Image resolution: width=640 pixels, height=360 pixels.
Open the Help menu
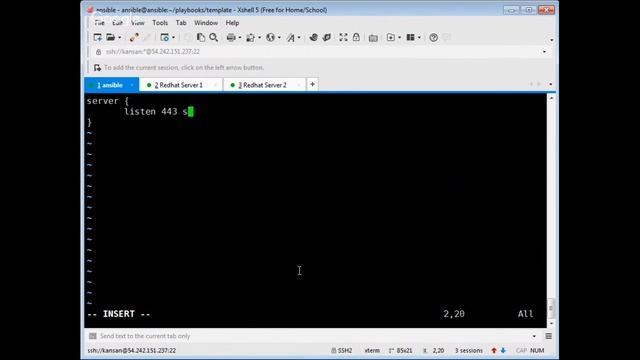point(232,23)
